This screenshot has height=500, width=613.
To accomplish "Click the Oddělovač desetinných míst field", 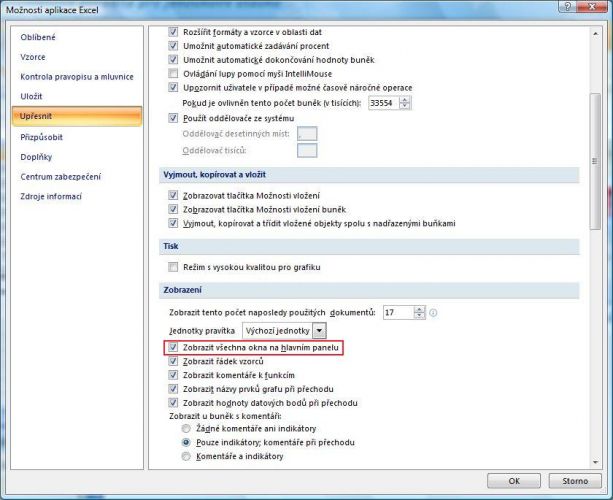I will pyautogui.click(x=307, y=134).
